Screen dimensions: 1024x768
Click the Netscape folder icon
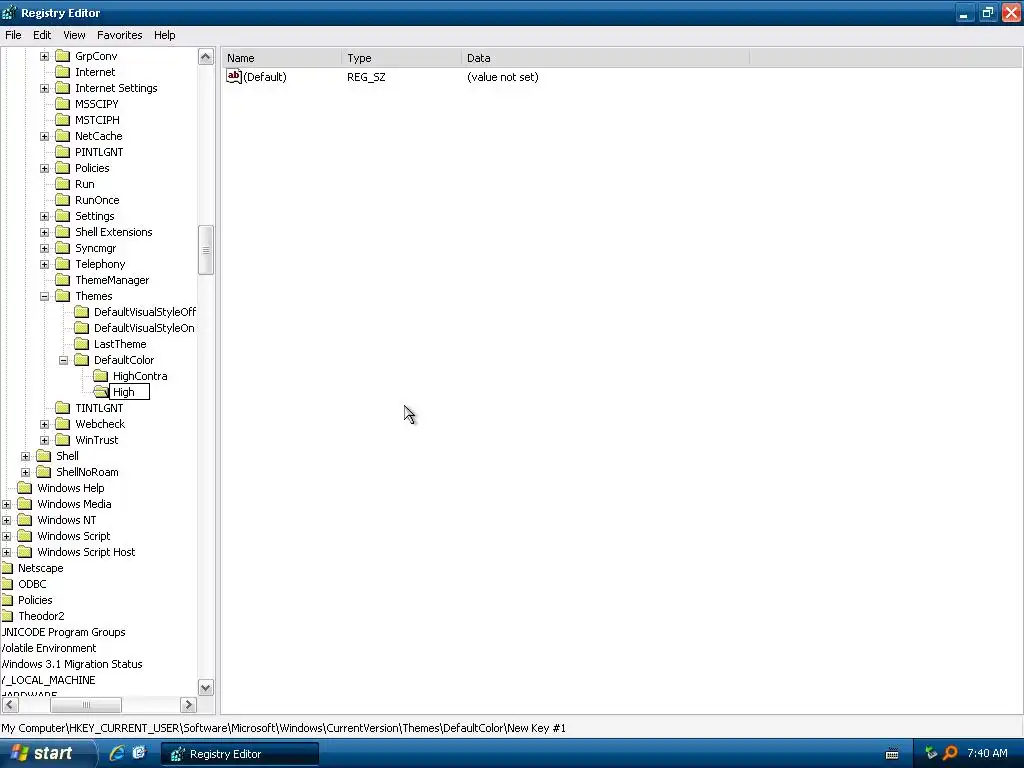[x=7, y=568]
